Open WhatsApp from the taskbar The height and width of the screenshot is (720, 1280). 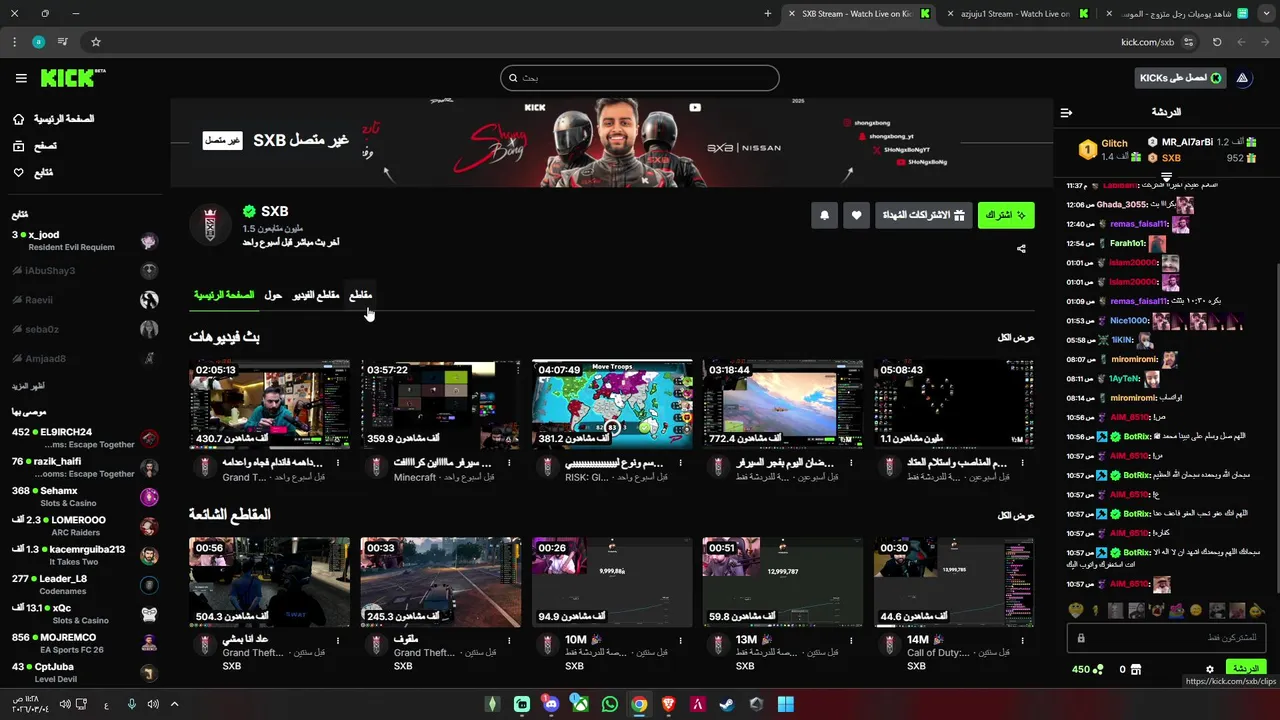(610, 705)
